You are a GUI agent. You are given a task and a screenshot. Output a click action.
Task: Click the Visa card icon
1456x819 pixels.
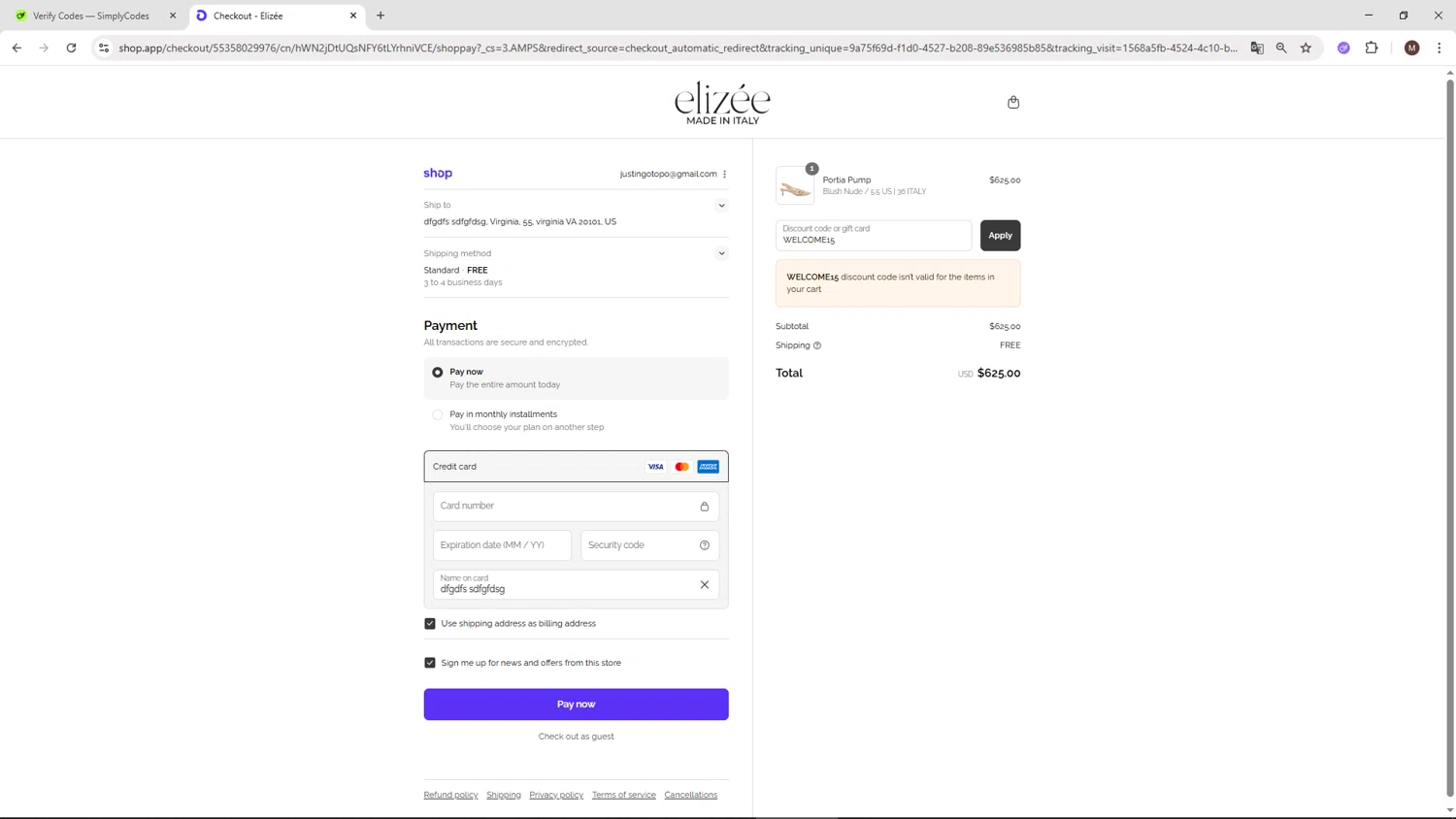click(x=656, y=467)
